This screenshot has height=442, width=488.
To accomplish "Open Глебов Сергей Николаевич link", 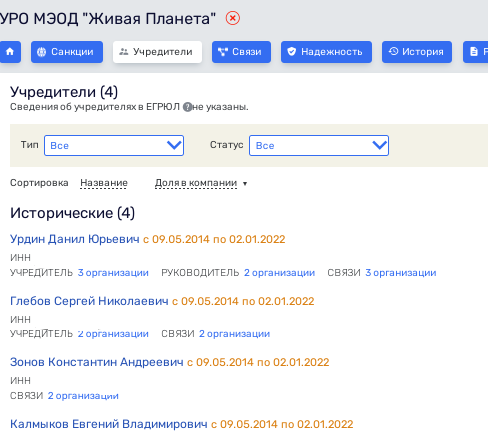I will pyautogui.click(x=89, y=301).
